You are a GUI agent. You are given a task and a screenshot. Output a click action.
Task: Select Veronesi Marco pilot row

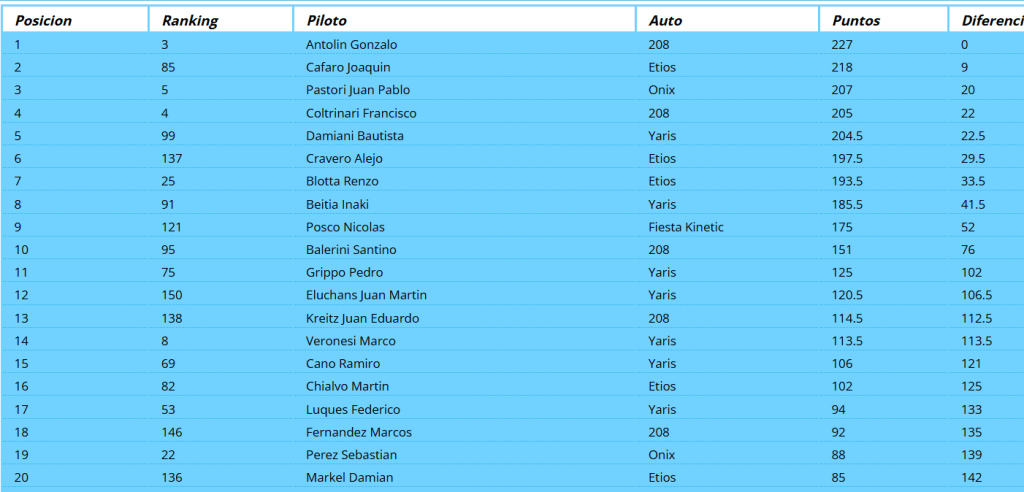pyautogui.click(x=350, y=341)
